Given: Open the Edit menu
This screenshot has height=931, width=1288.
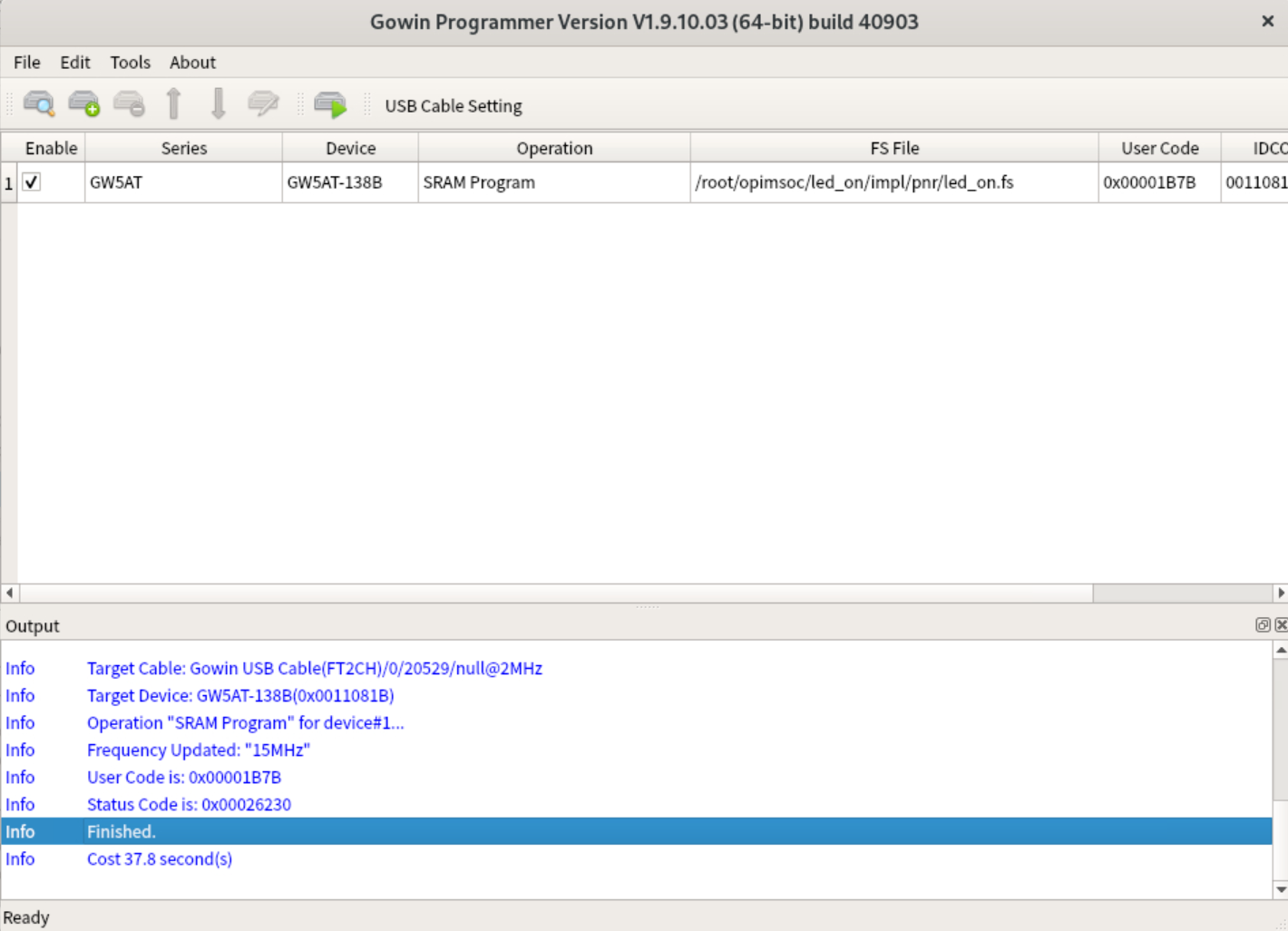Looking at the screenshot, I should pyautogui.click(x=75, y=63).
